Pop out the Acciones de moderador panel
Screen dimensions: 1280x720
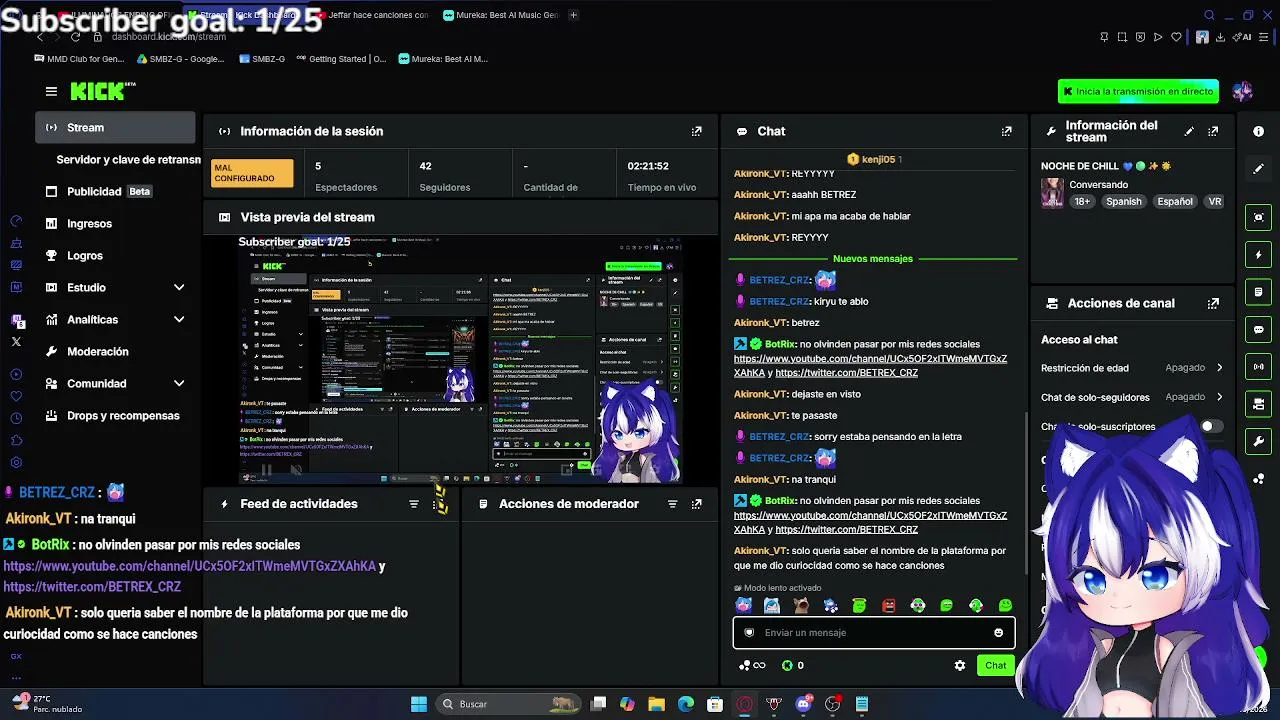point(697,504)
